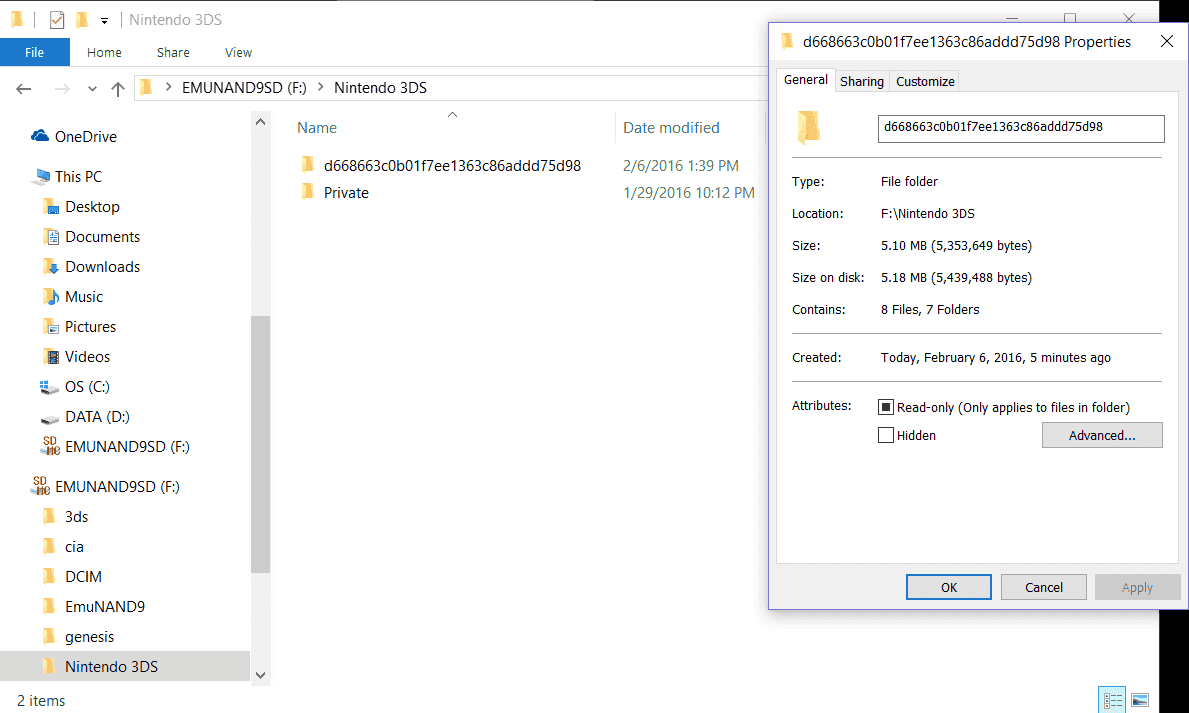
Task: Switch to Customize tab in Properties
Action: tap(925, 81)
